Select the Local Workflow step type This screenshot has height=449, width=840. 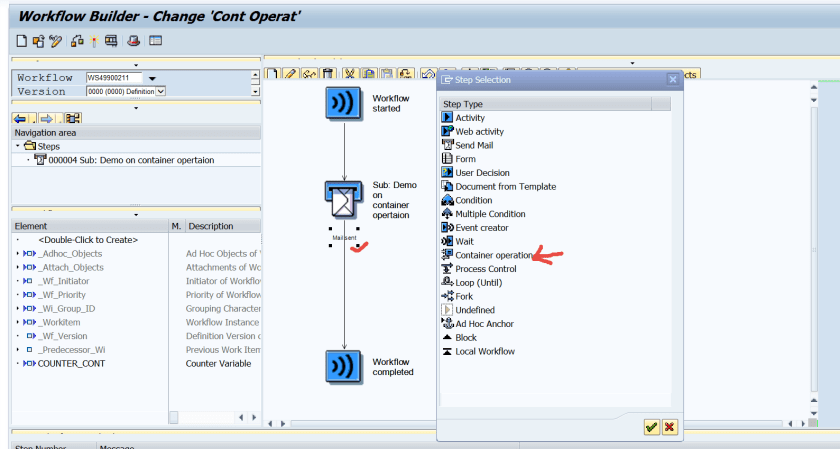point(485,351)
